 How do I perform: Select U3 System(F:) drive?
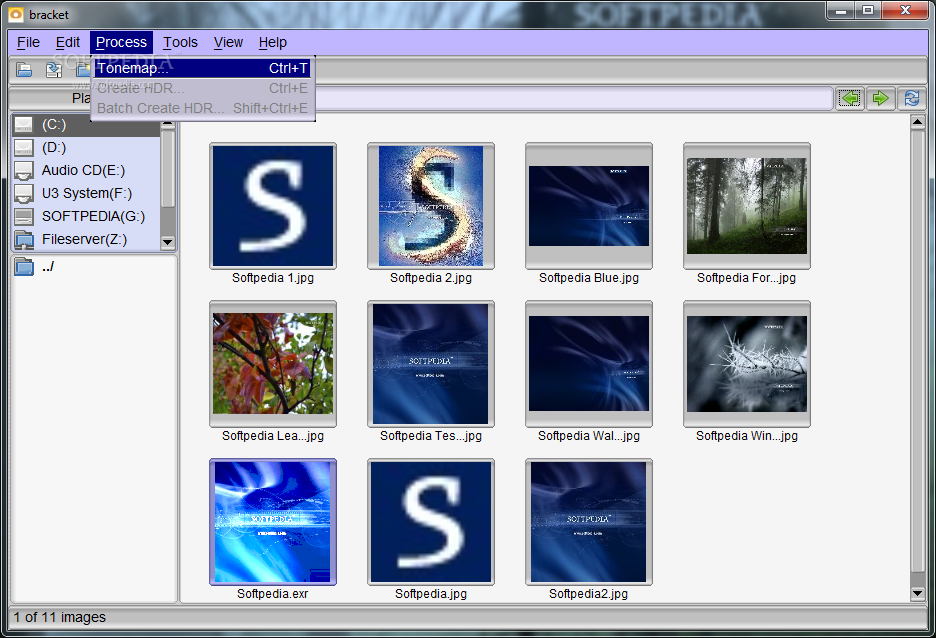pos(86,193)
